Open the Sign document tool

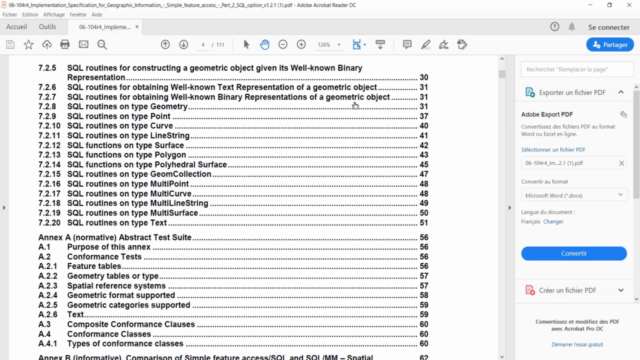tap(444, 44)
